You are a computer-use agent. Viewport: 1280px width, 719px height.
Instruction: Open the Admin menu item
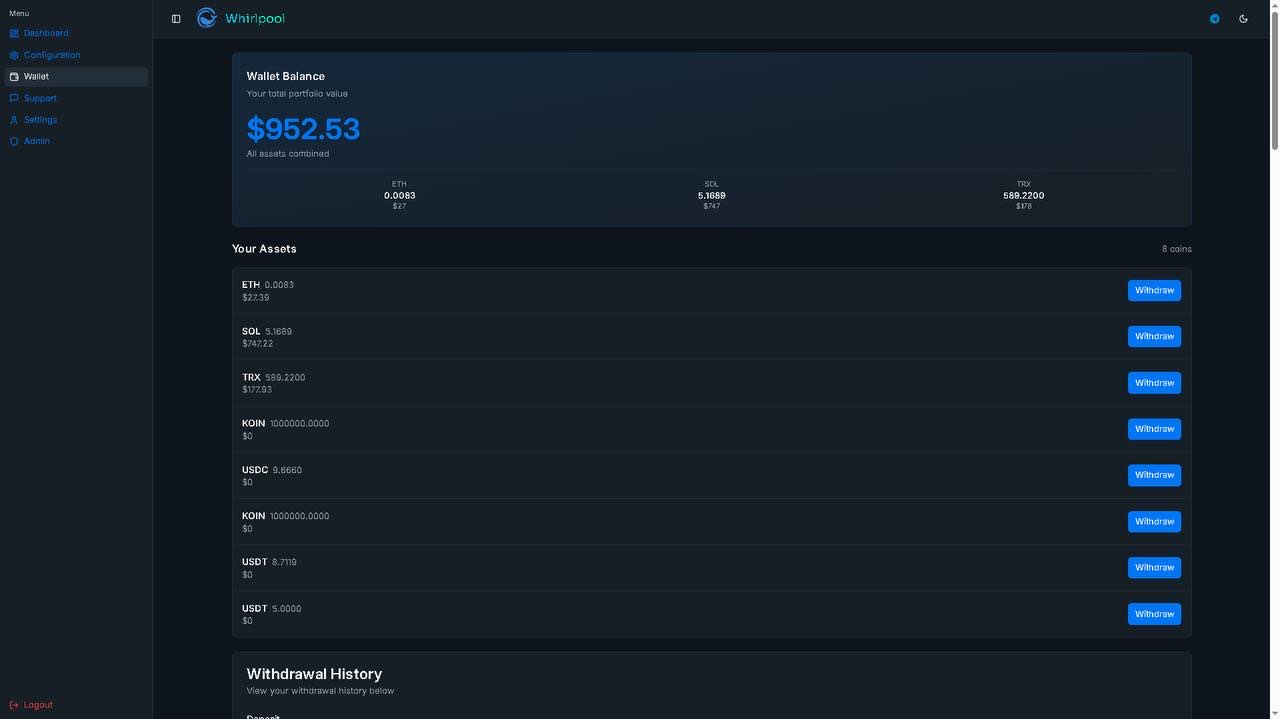pyautogui.click(x=37, y=141)
